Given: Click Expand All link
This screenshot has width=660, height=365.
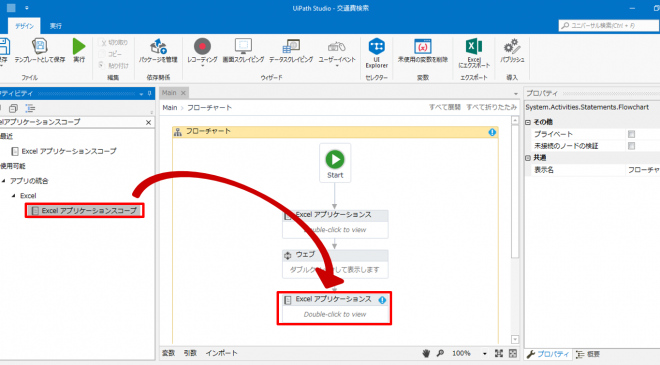Looking at the screenshot, I should [444, 107].
